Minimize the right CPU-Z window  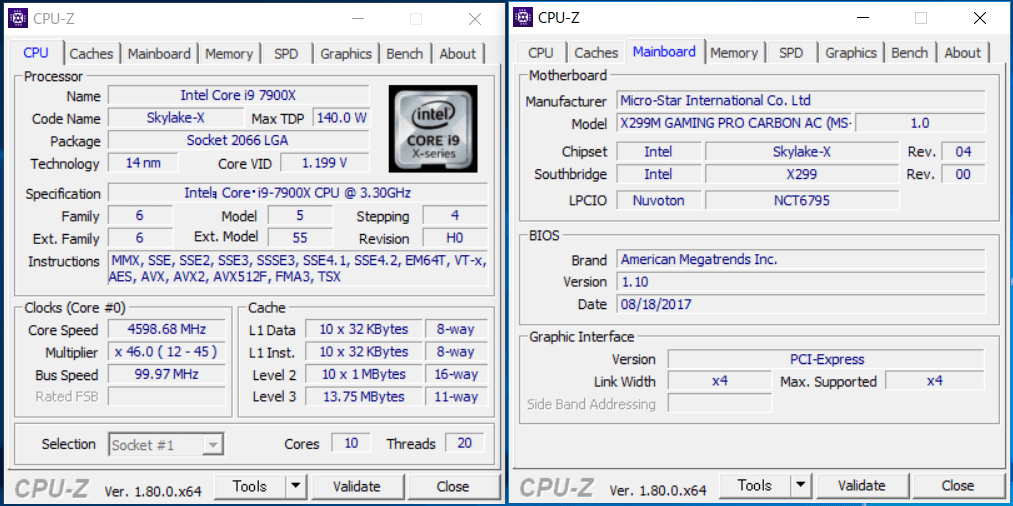click(x=862, y=18)
